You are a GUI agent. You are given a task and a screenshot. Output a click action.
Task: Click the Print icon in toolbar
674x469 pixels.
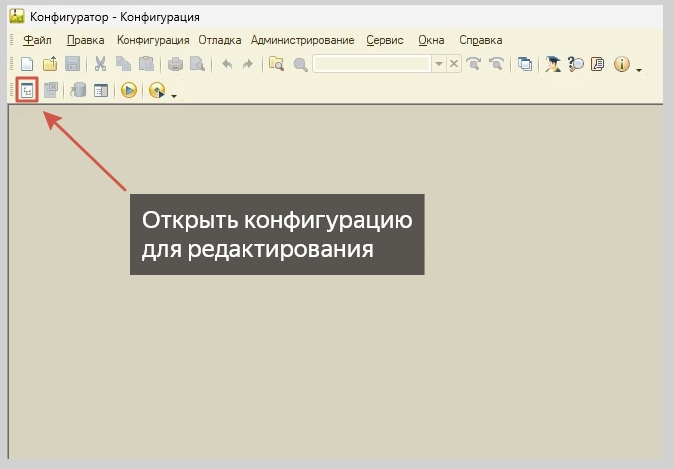click(x=175, y=64)
